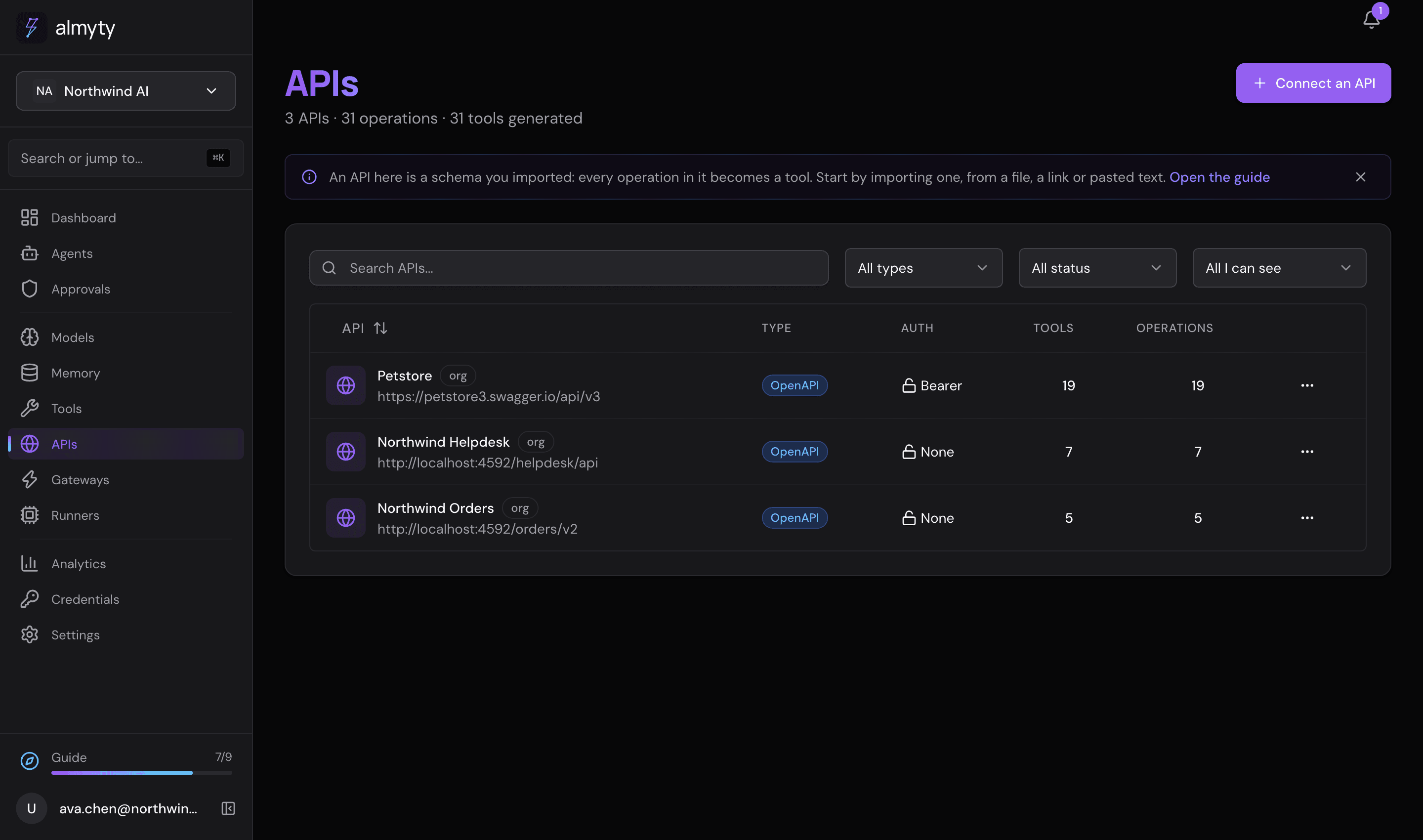This screenshot has height=840, width=1423.
Task: Open the Northwind Orders row more-options menu
Action: [x=1307, y=518]
